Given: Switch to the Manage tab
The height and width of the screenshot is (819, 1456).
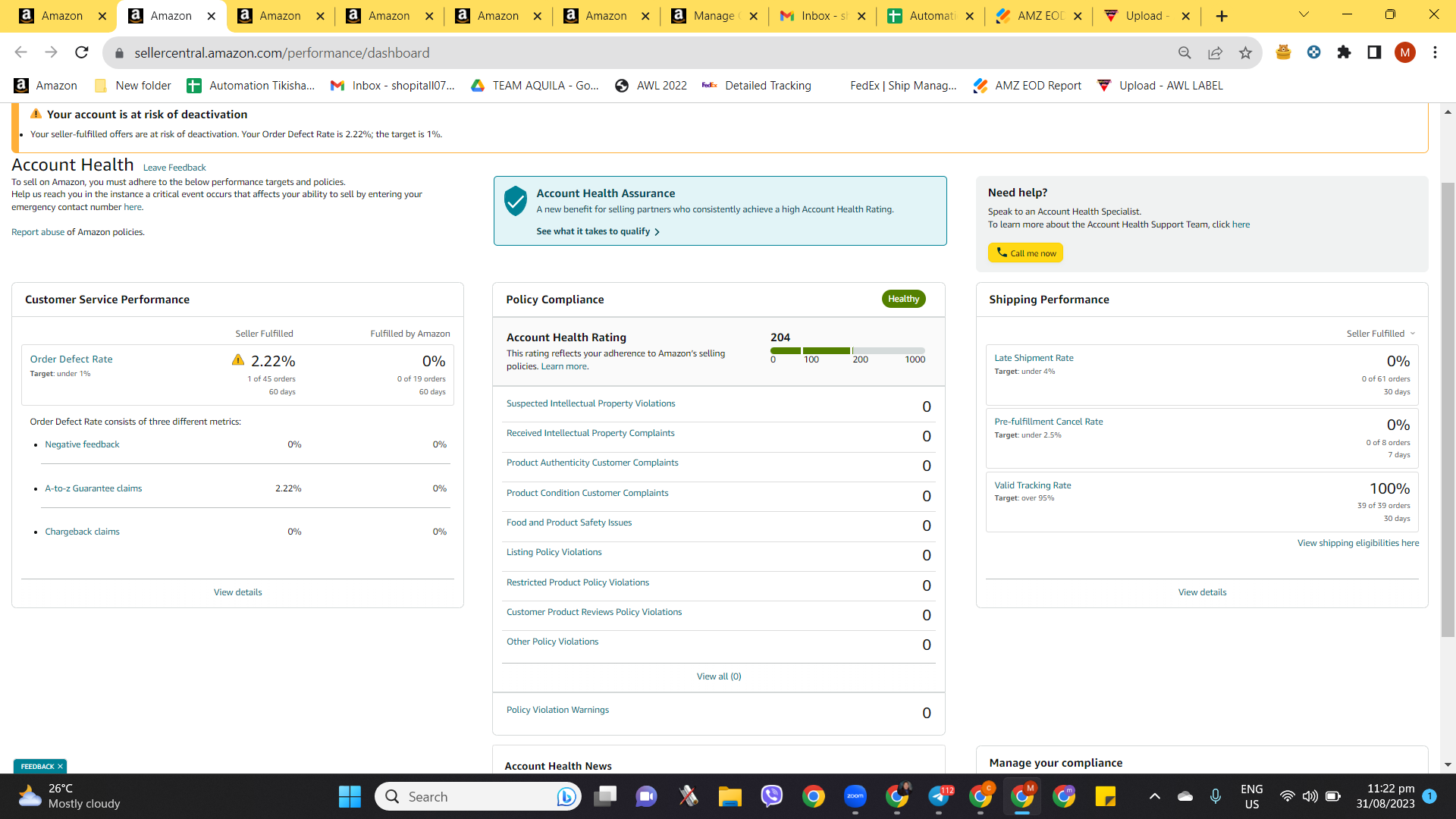Looking at the screenshot, I should (714, 16).
